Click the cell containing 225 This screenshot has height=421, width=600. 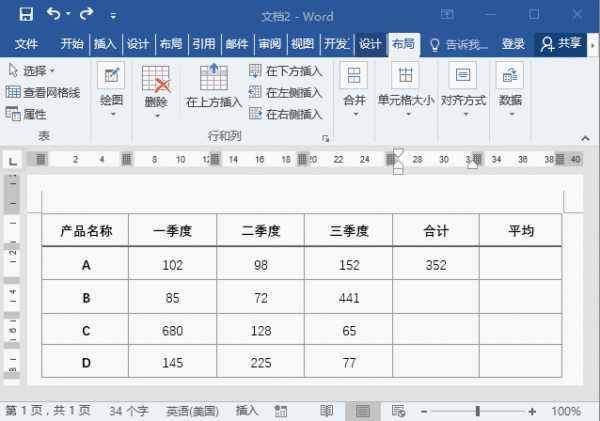[x=261, y=362]
